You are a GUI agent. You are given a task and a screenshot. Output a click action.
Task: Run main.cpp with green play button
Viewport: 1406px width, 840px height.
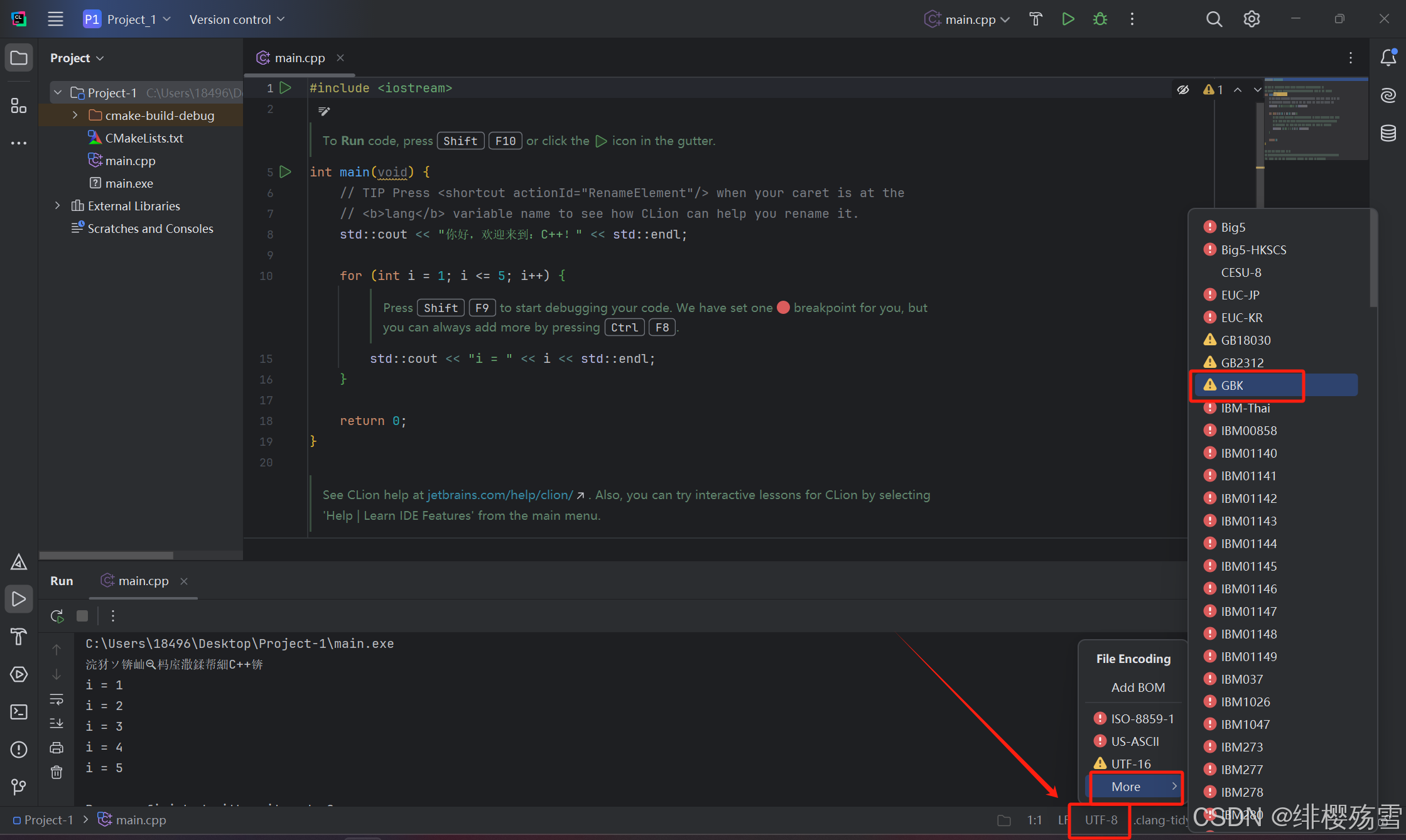pos(1068,19)
